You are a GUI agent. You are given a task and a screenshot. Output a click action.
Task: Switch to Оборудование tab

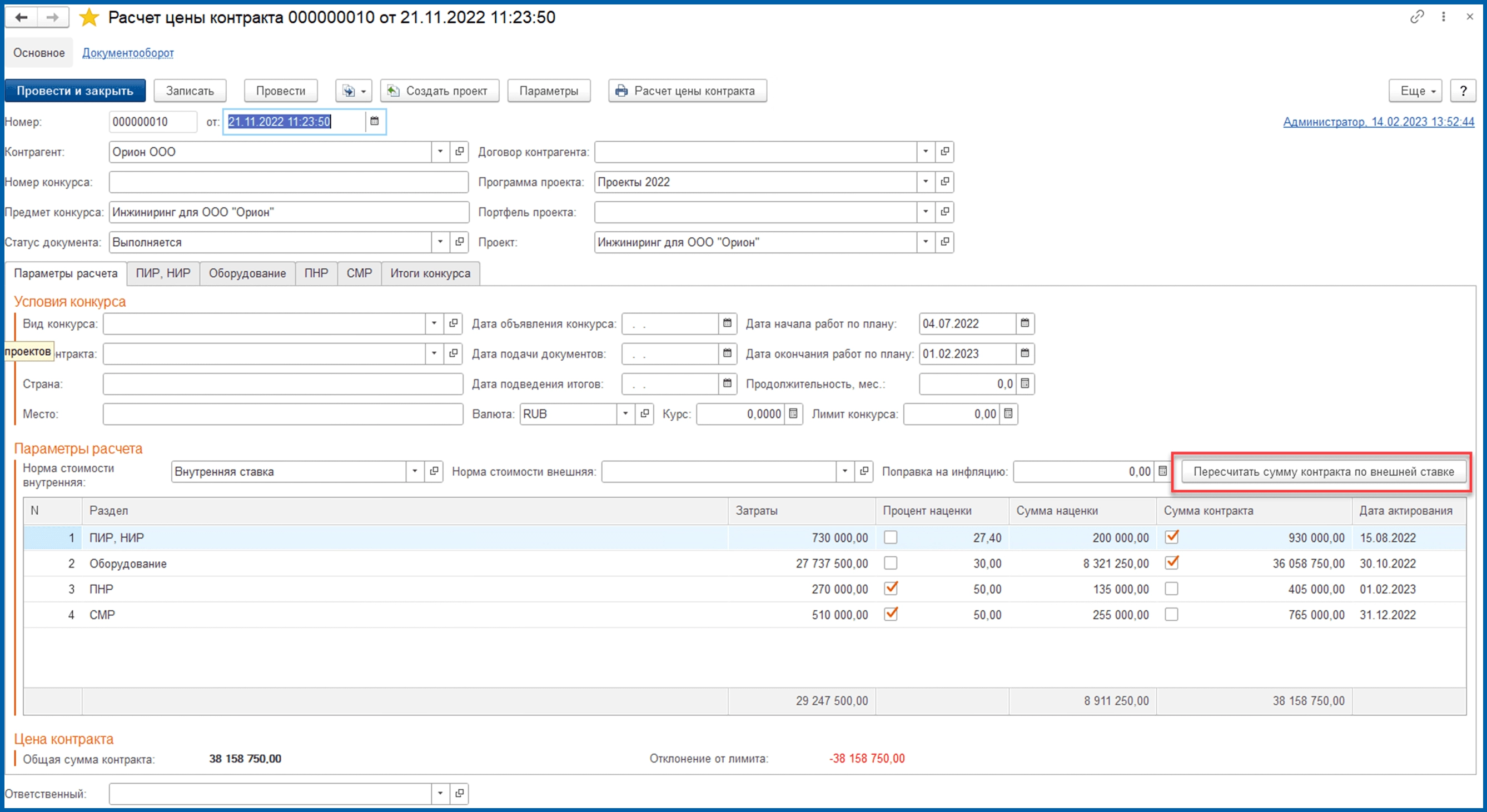247,273
